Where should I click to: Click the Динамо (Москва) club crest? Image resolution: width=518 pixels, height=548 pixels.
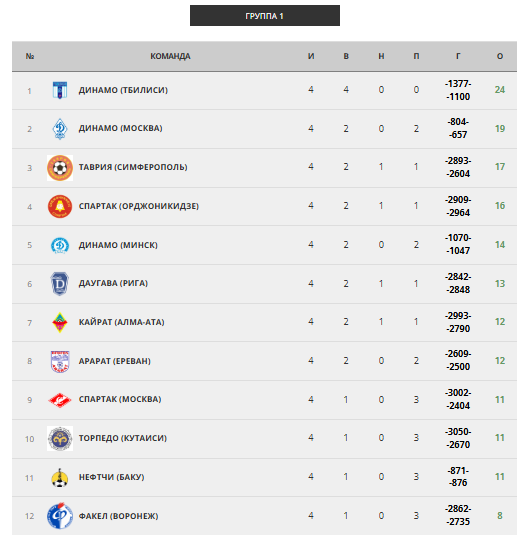[x=60, y=129]
